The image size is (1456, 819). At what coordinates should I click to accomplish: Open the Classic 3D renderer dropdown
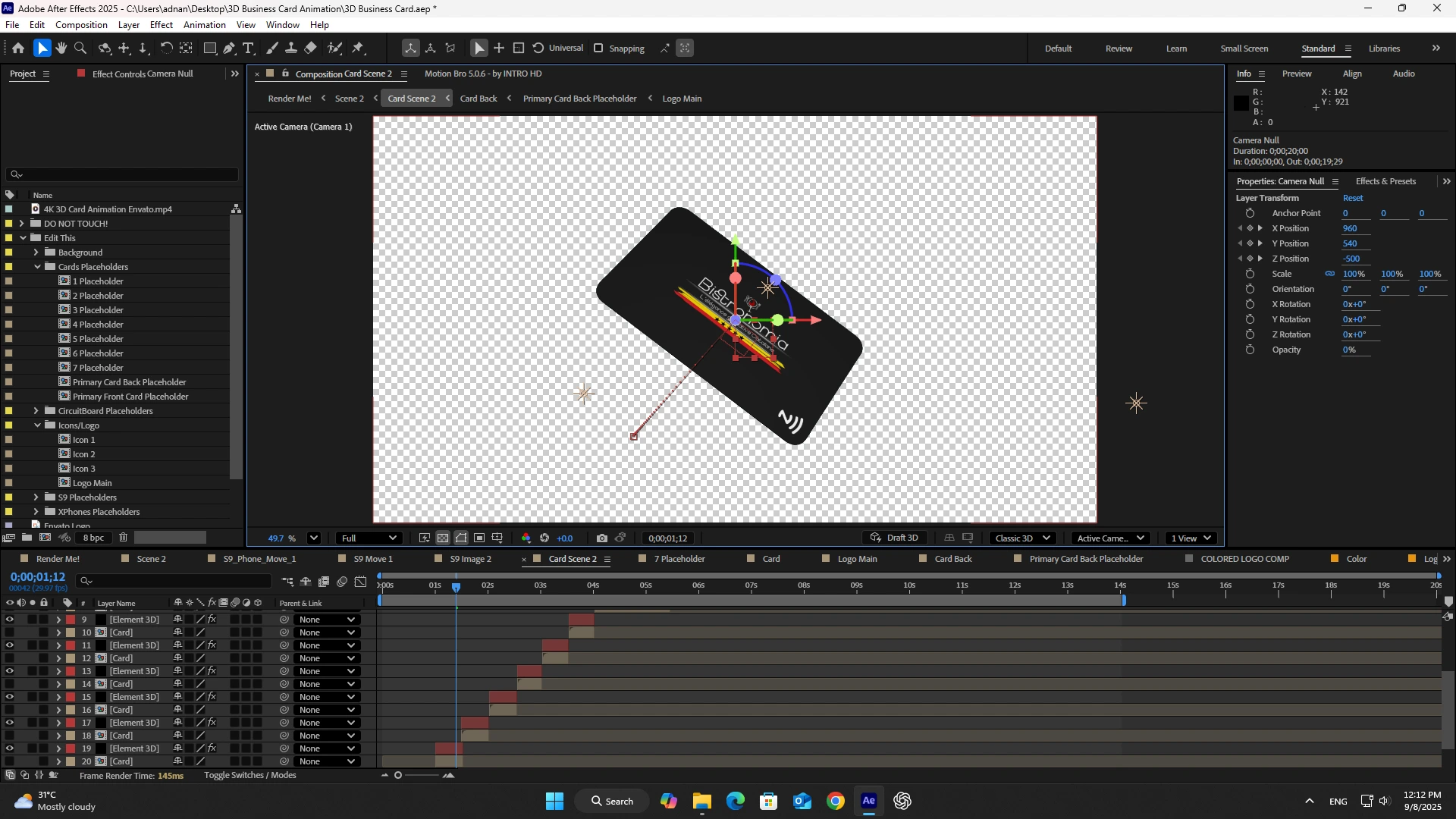(1022, 538)
